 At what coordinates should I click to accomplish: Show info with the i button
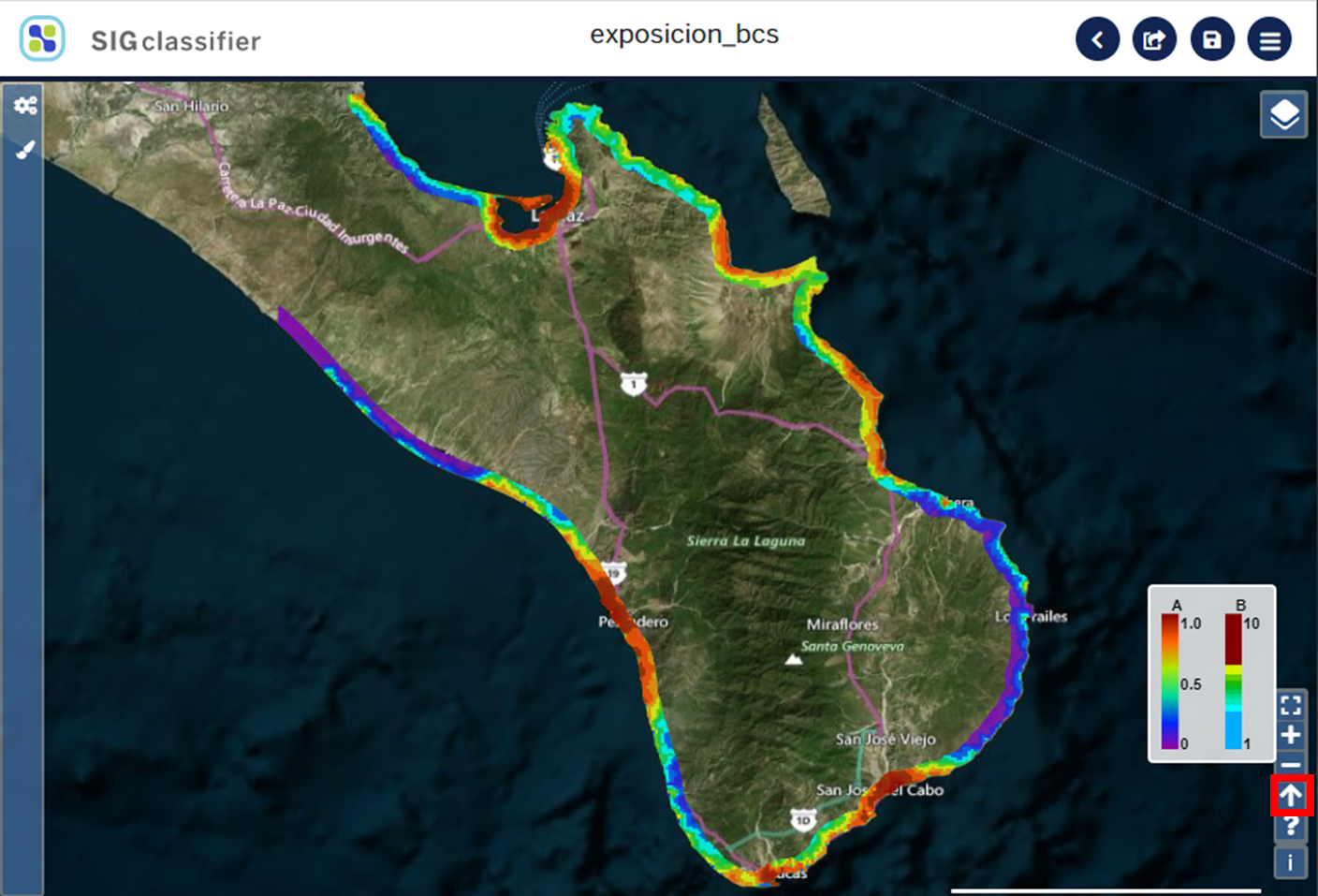click(x=1291, y=862)
